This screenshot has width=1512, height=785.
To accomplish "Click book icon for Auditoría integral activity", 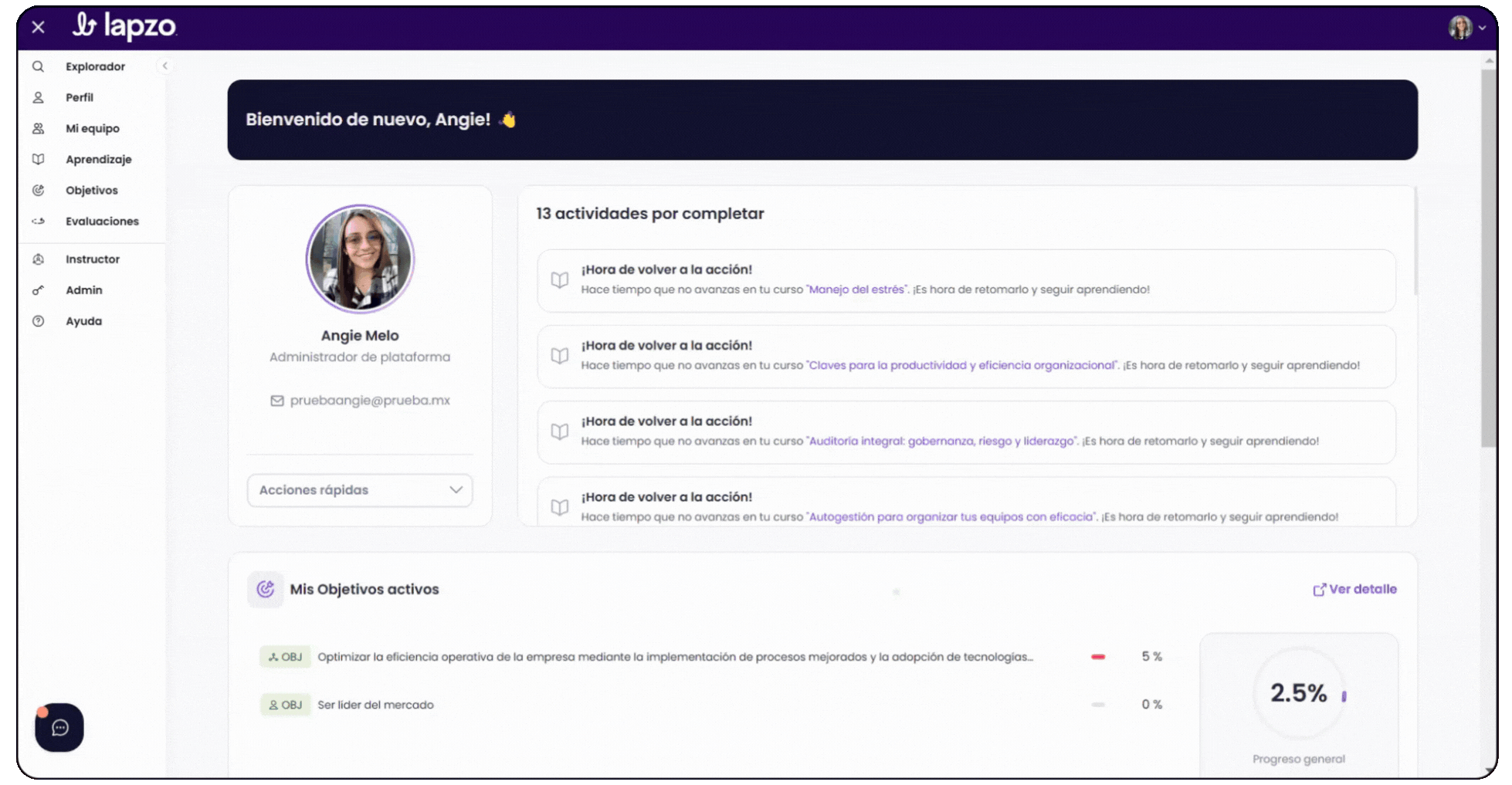I will coord(560,431).
